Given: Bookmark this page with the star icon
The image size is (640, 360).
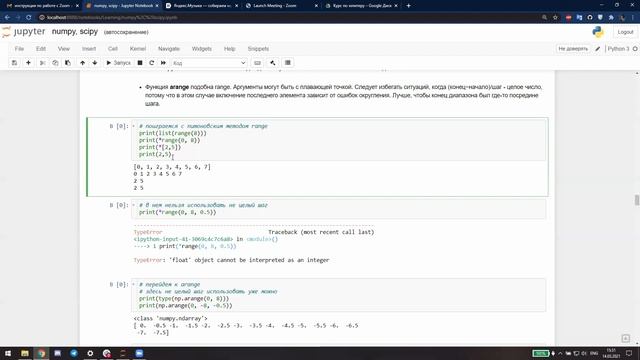Looking at the screenshot, I should pyautogui.click(x=555, y=17).
